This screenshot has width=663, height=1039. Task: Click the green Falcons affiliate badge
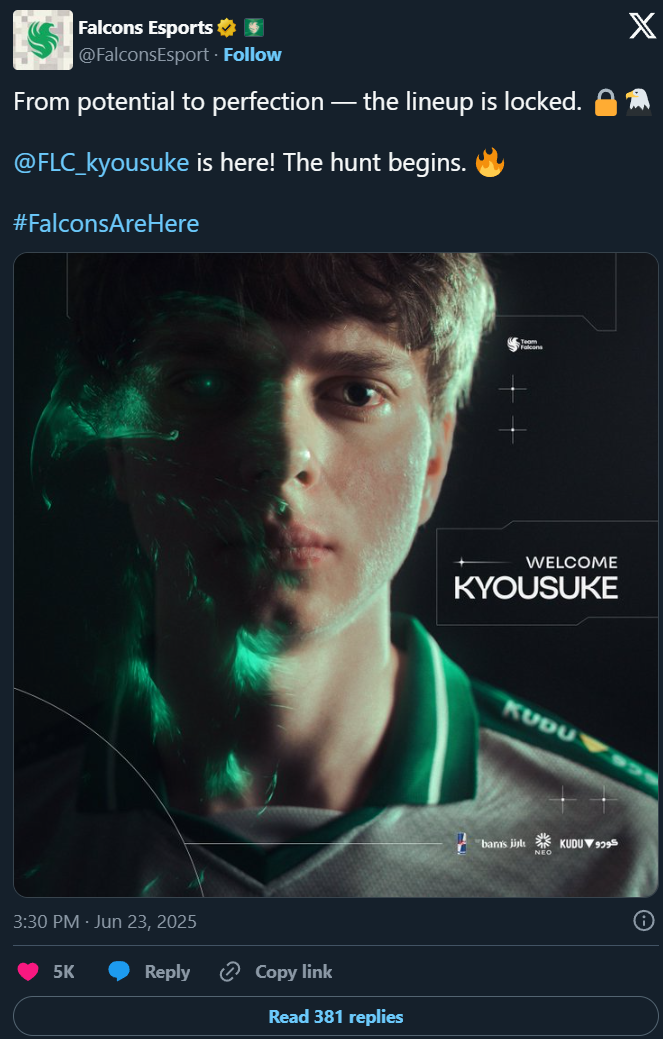[x=254, y=28]
